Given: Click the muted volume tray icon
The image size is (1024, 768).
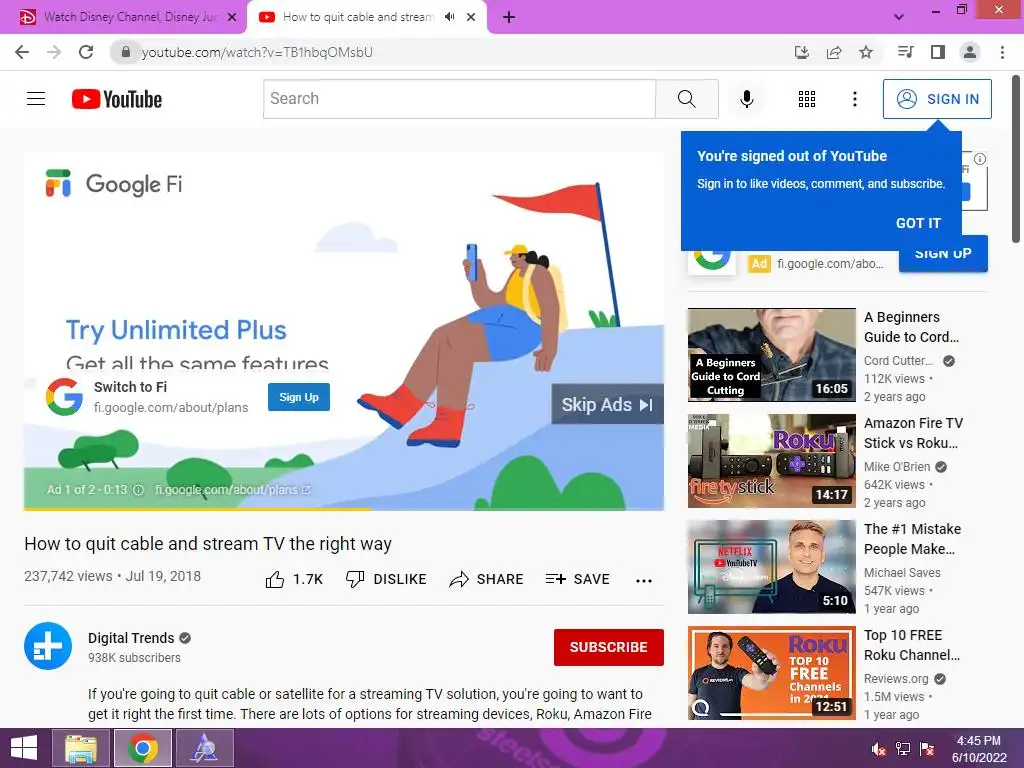Looking at the screenshot, I should pyautogui.click(x=879, y=748).
